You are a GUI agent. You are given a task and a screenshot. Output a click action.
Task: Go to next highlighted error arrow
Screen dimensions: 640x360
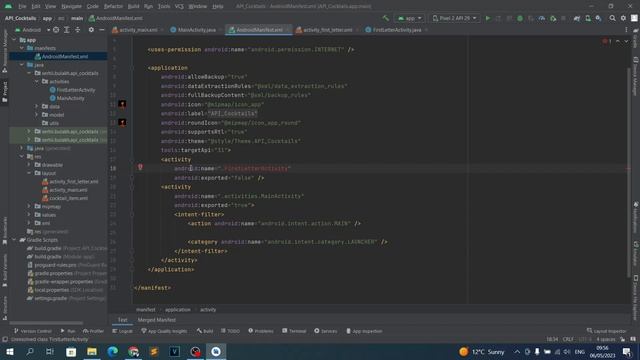(x=626, y=41)
